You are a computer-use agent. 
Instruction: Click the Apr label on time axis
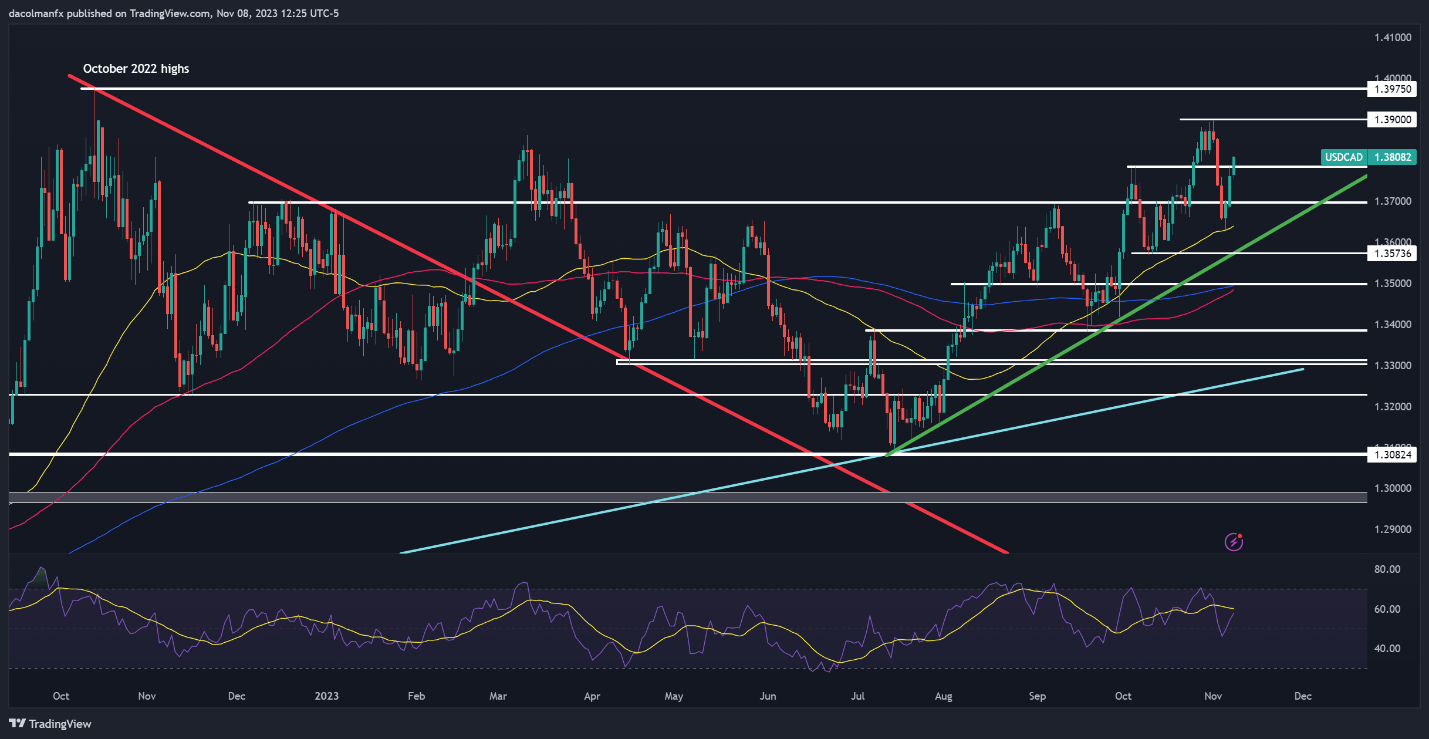591,695
